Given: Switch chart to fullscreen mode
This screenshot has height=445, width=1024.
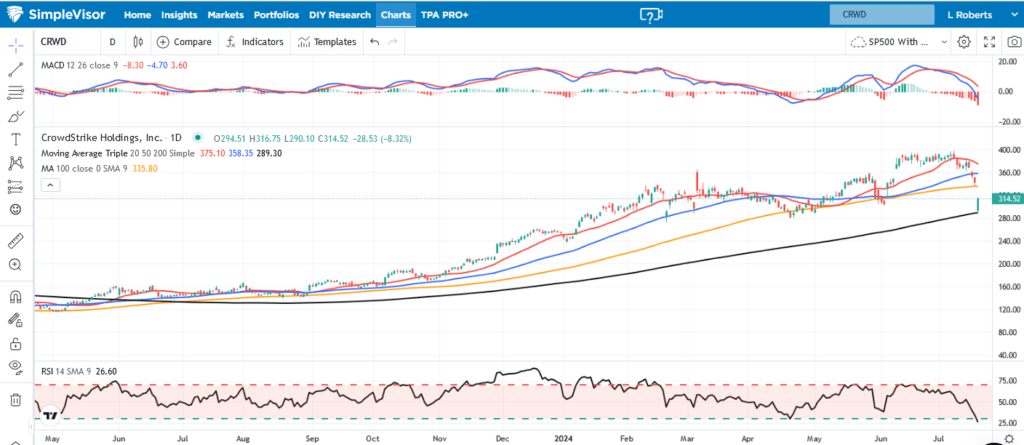Looking at the screenshot, I should [989, 42].
